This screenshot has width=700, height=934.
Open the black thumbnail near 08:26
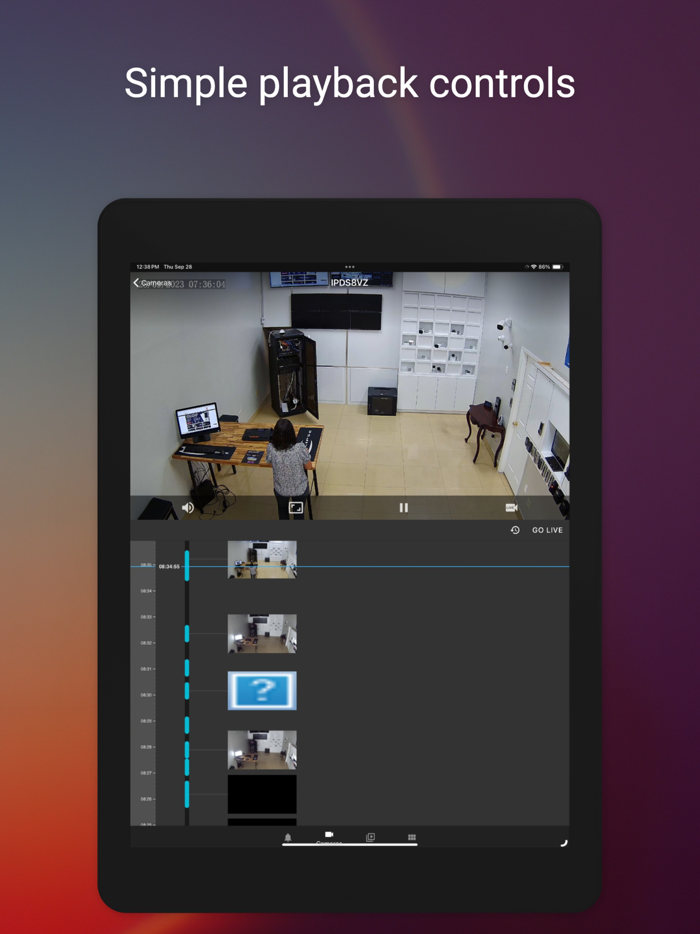click(x=262, y=794)
